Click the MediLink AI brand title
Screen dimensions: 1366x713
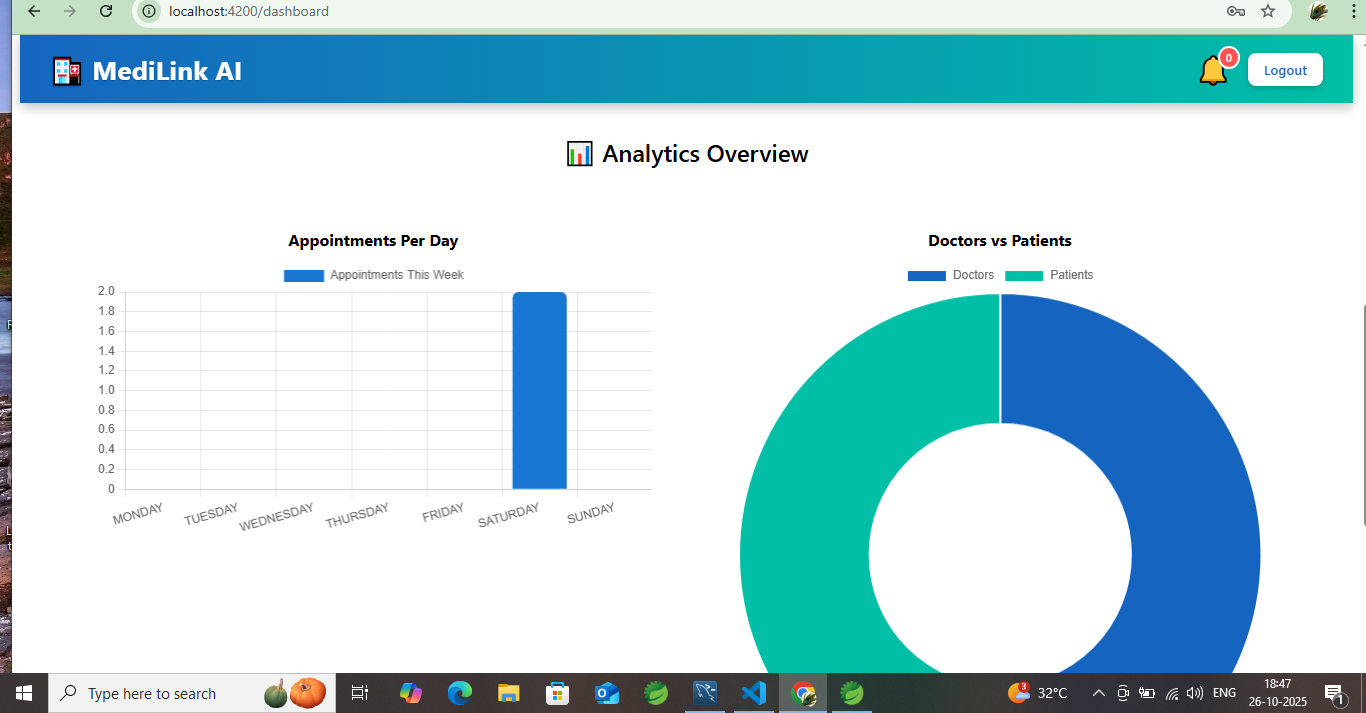[167, 71]
